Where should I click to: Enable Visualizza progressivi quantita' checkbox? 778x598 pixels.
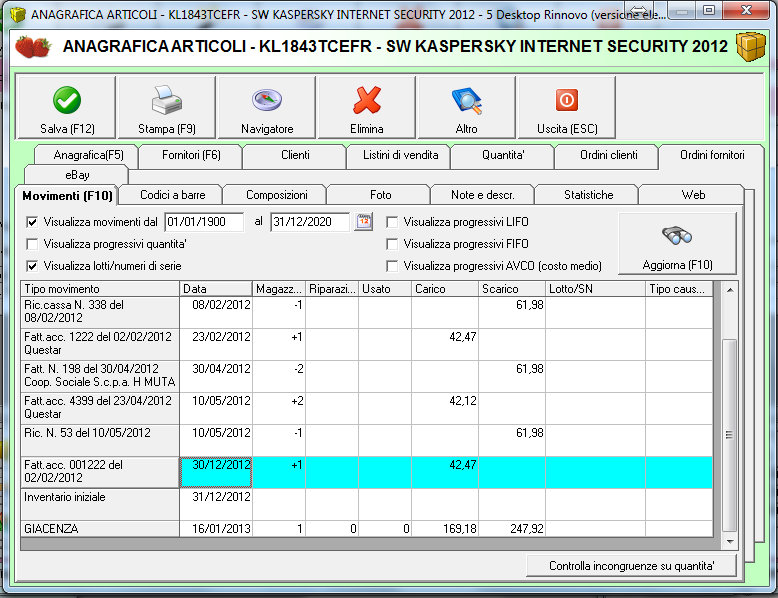point(32,244)
